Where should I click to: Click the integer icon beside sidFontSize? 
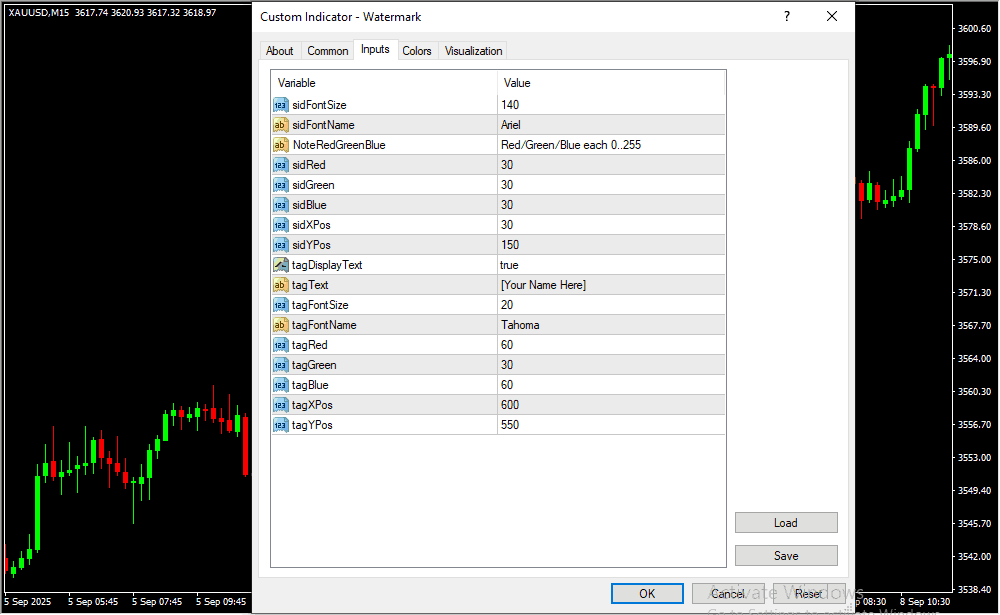(281, 105)
